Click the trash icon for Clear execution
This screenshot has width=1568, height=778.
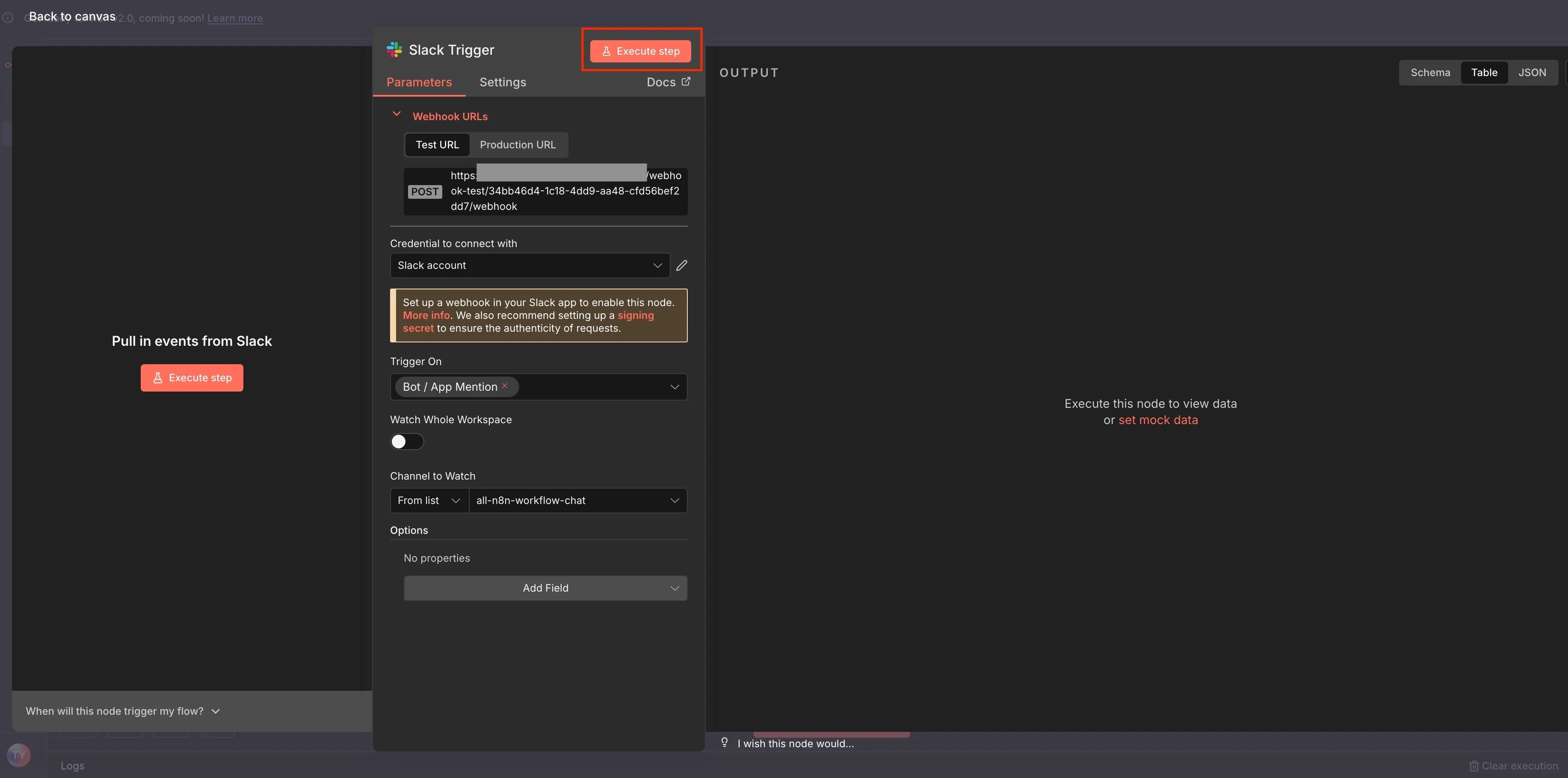point(1473,766)
